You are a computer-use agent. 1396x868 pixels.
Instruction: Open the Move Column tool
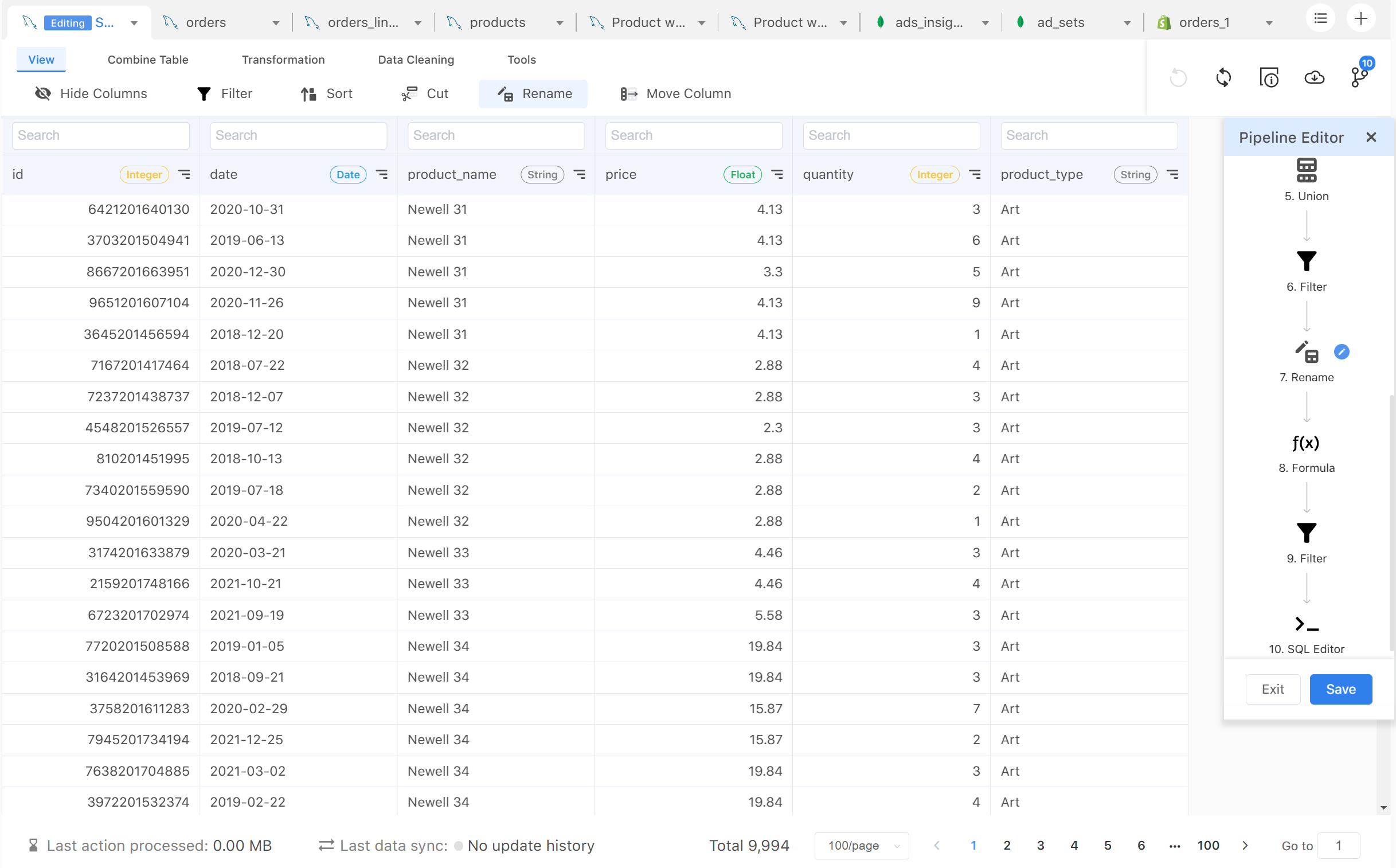pos(675,93)
